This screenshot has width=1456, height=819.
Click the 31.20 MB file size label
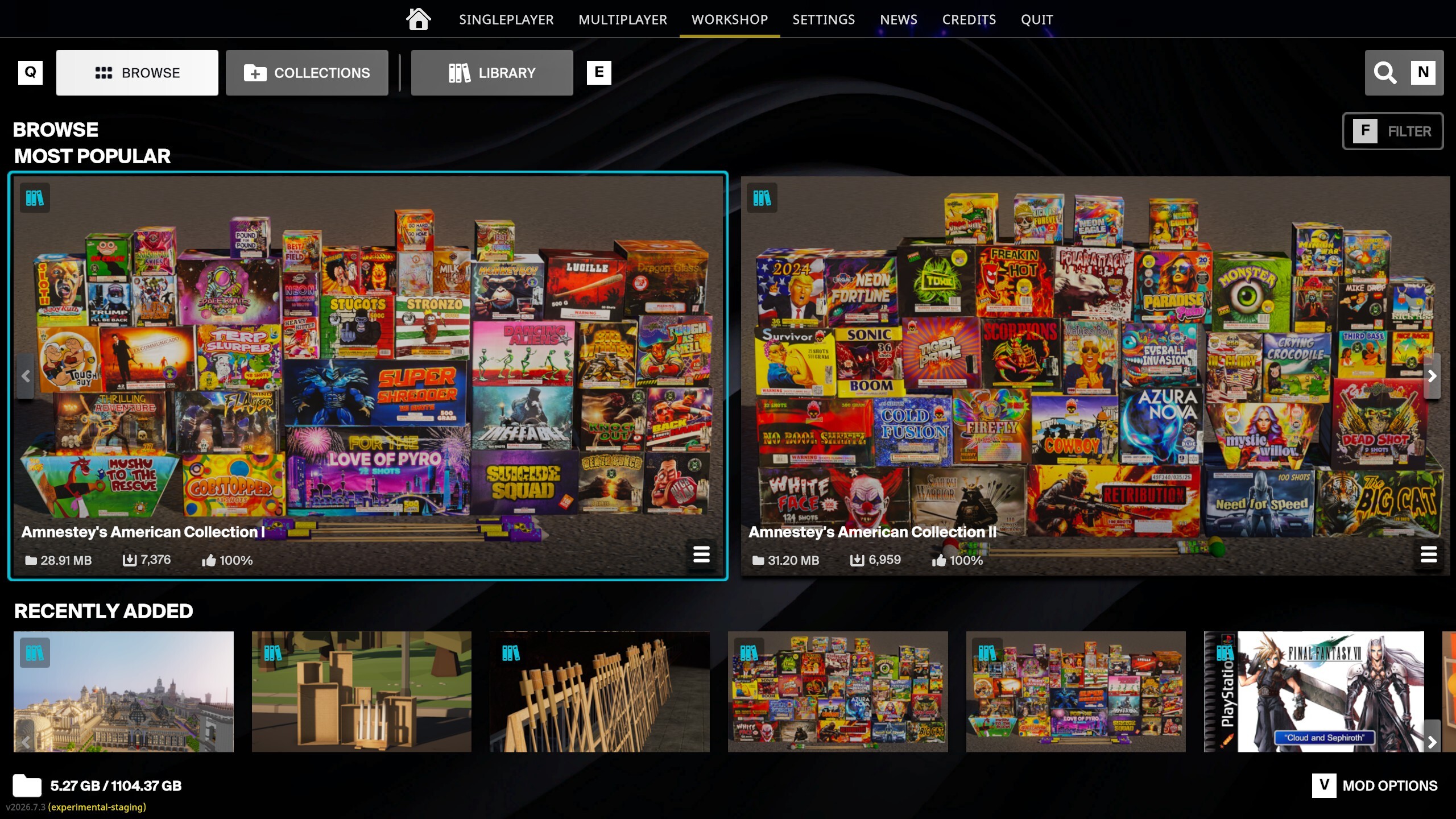(785, 560)
